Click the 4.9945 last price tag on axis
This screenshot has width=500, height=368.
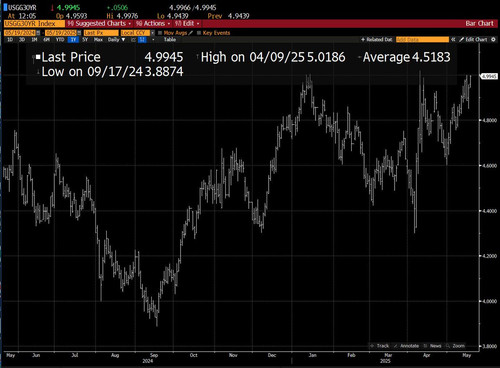[x=489, y=76]
